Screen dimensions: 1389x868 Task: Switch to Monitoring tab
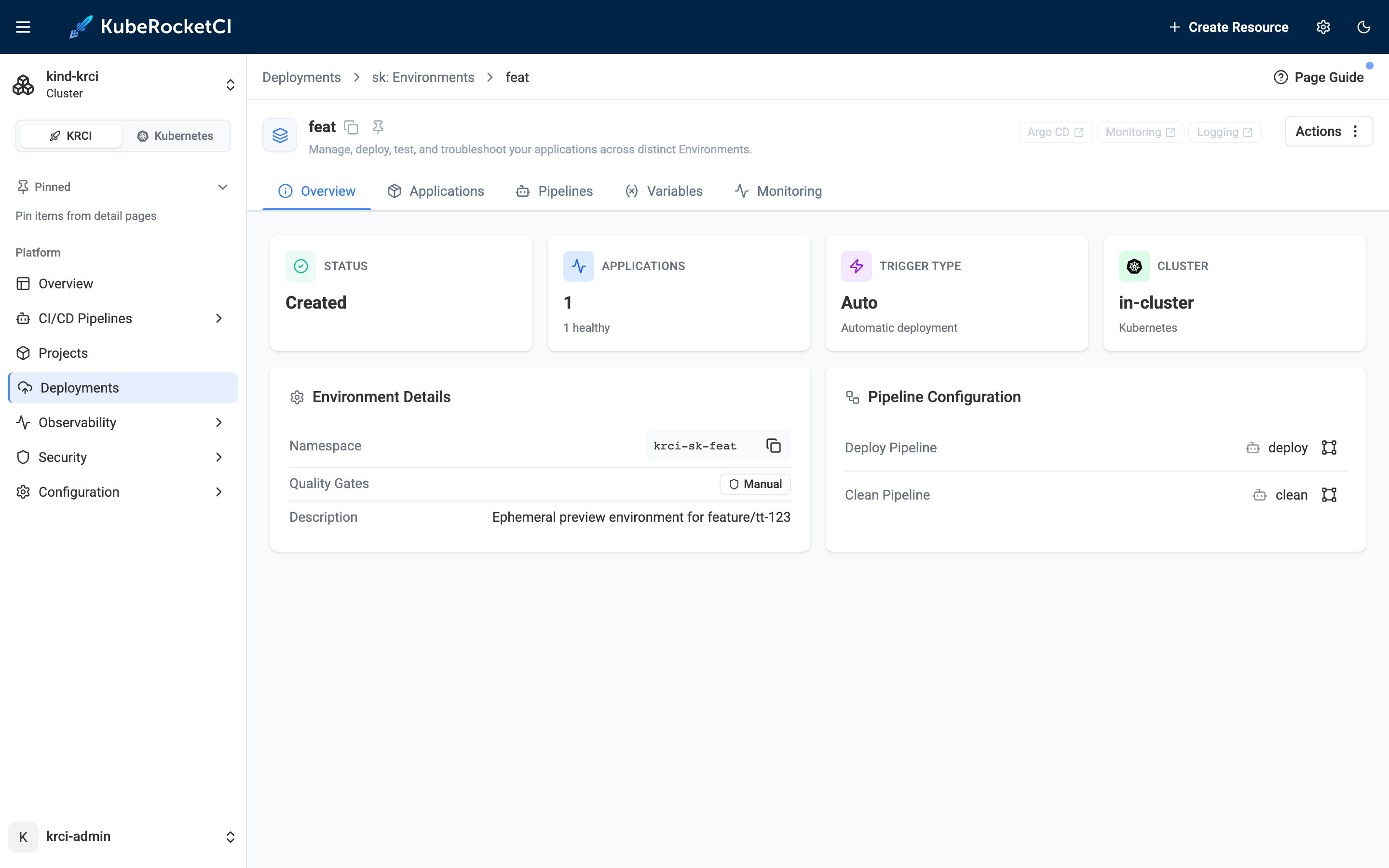point(778,191)
